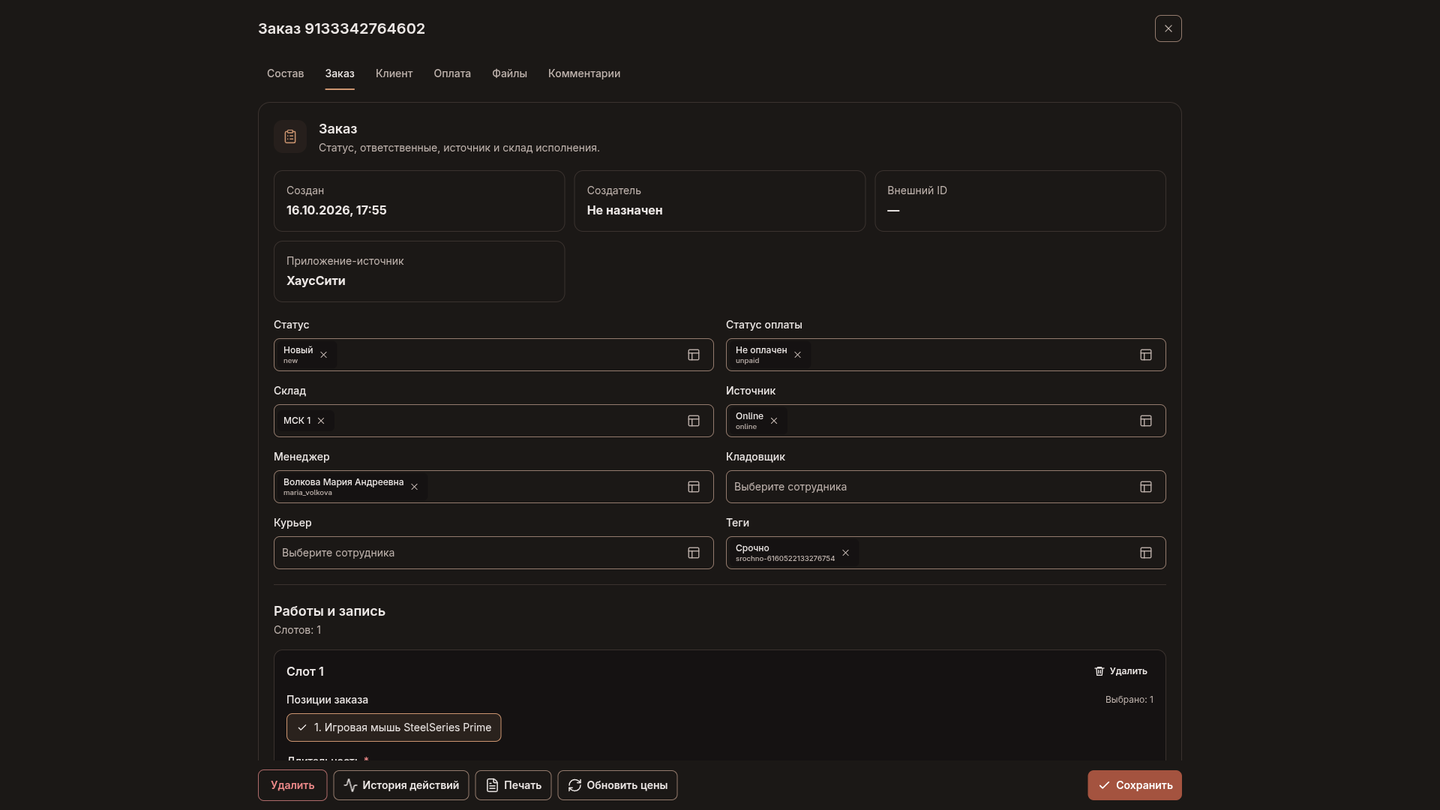Switch to the Состав tab
1440x810 pixels.
click(x=285, y=73)
